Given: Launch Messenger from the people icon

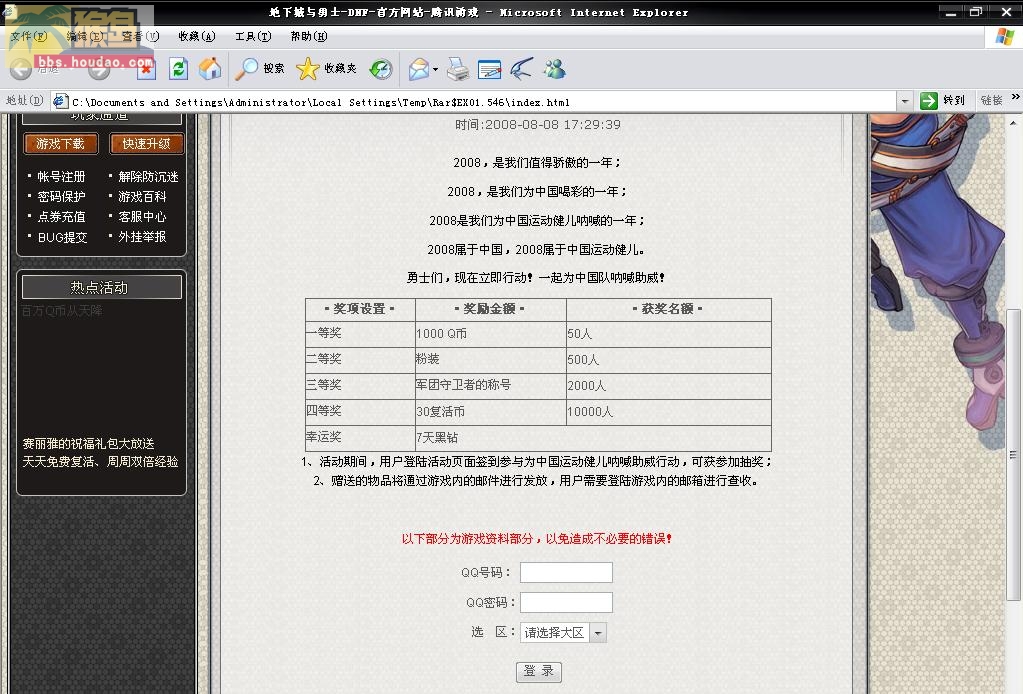Looking at the screenshot, I should 555,69.
